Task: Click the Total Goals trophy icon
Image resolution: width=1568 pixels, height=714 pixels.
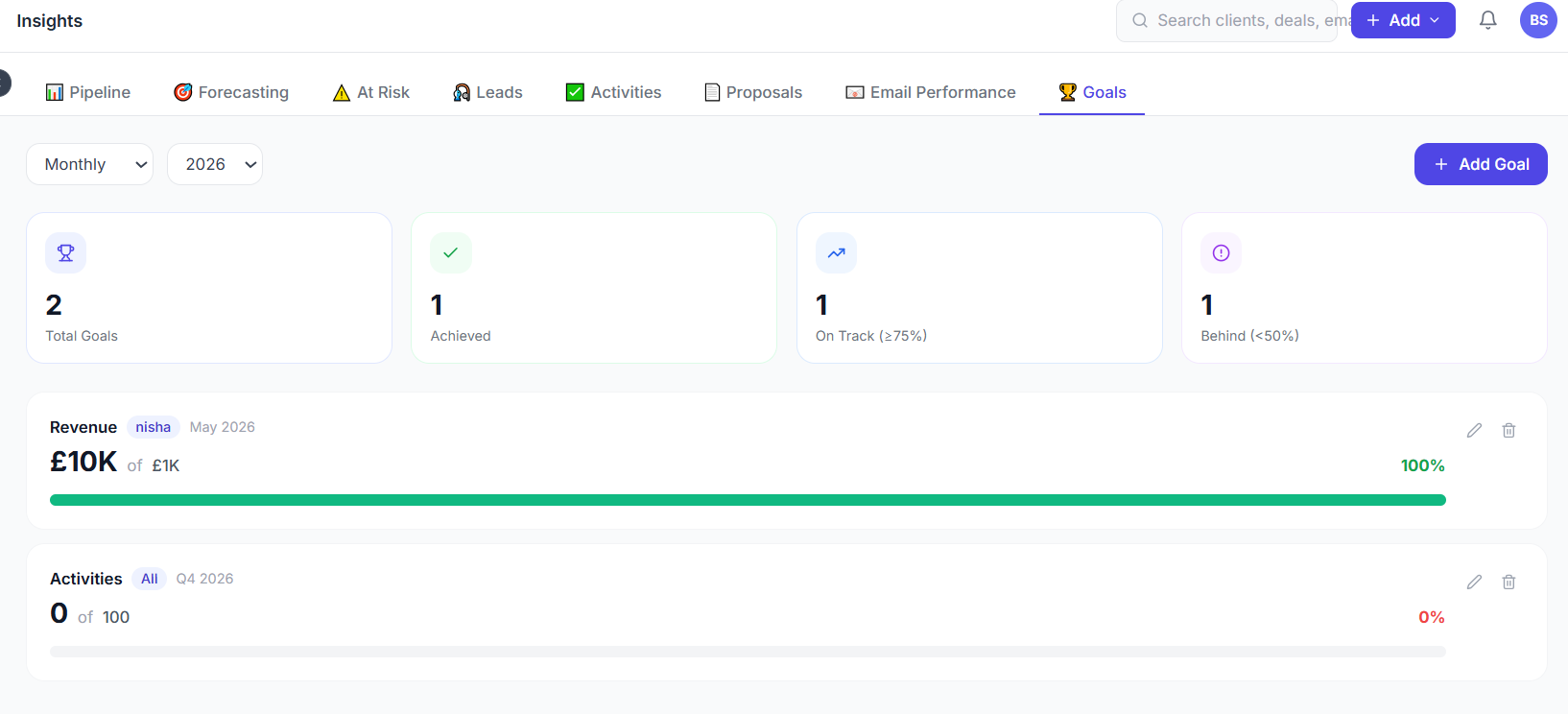Action: [65, 253]
